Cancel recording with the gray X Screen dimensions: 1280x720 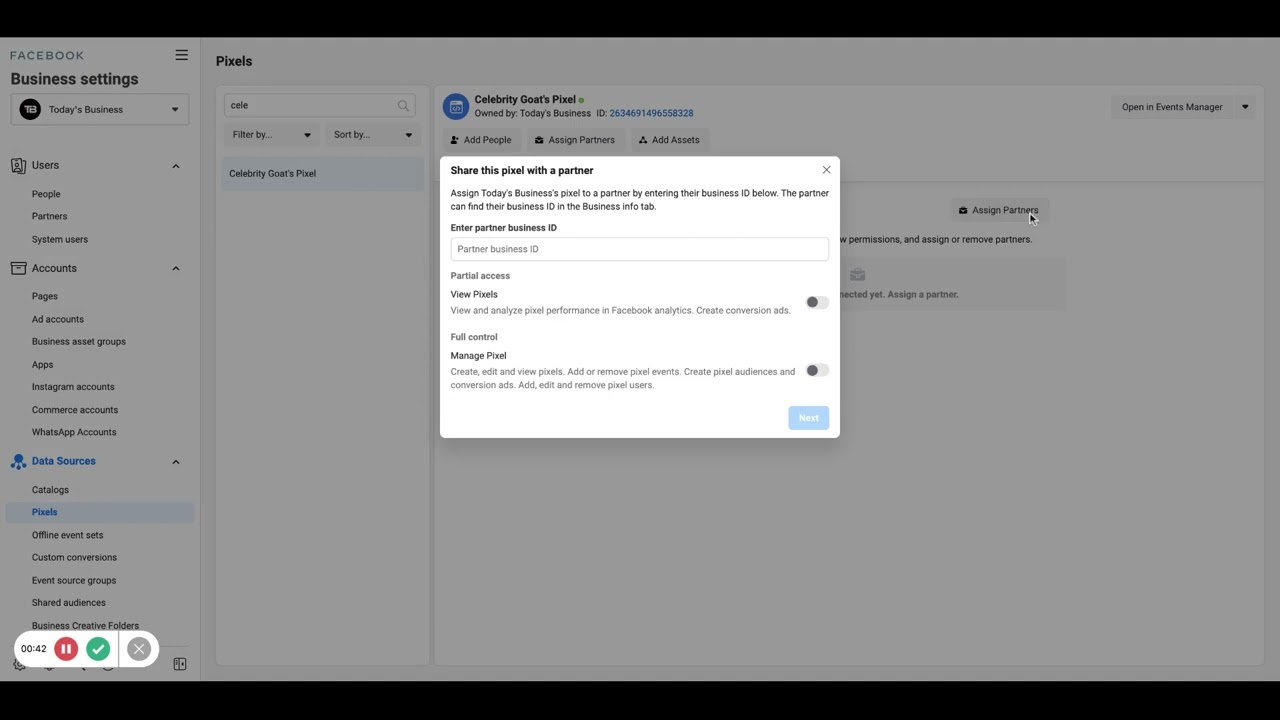(139, 649)
